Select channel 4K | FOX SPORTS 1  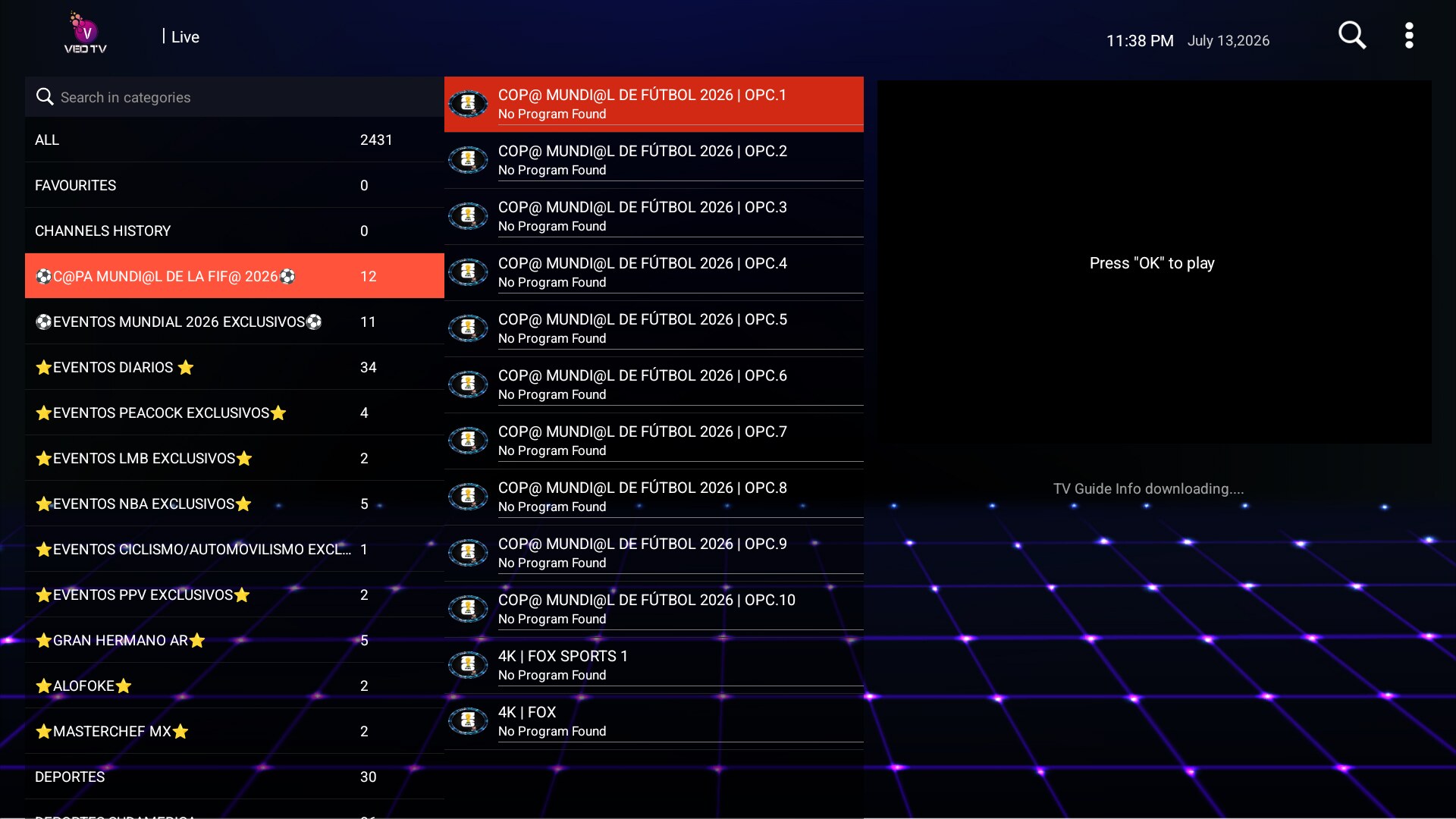pyautogui.click(x=654, y=665)
